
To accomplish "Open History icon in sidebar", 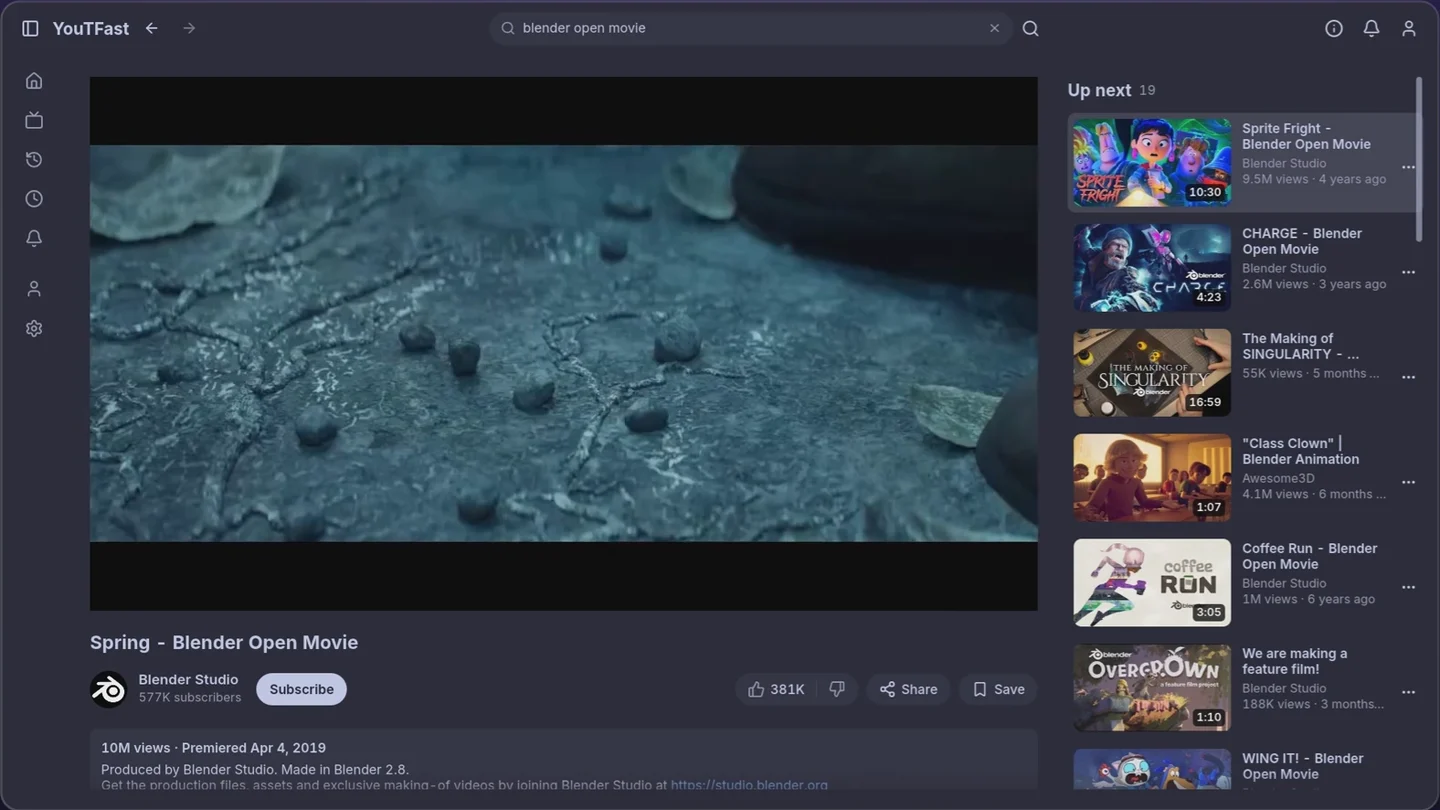I will [x=34, y=159].
